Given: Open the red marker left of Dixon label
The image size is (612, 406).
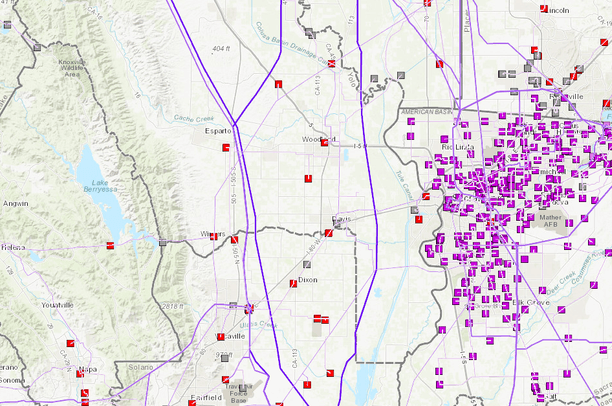Looking at the screenshot, I should coord(293,283).
